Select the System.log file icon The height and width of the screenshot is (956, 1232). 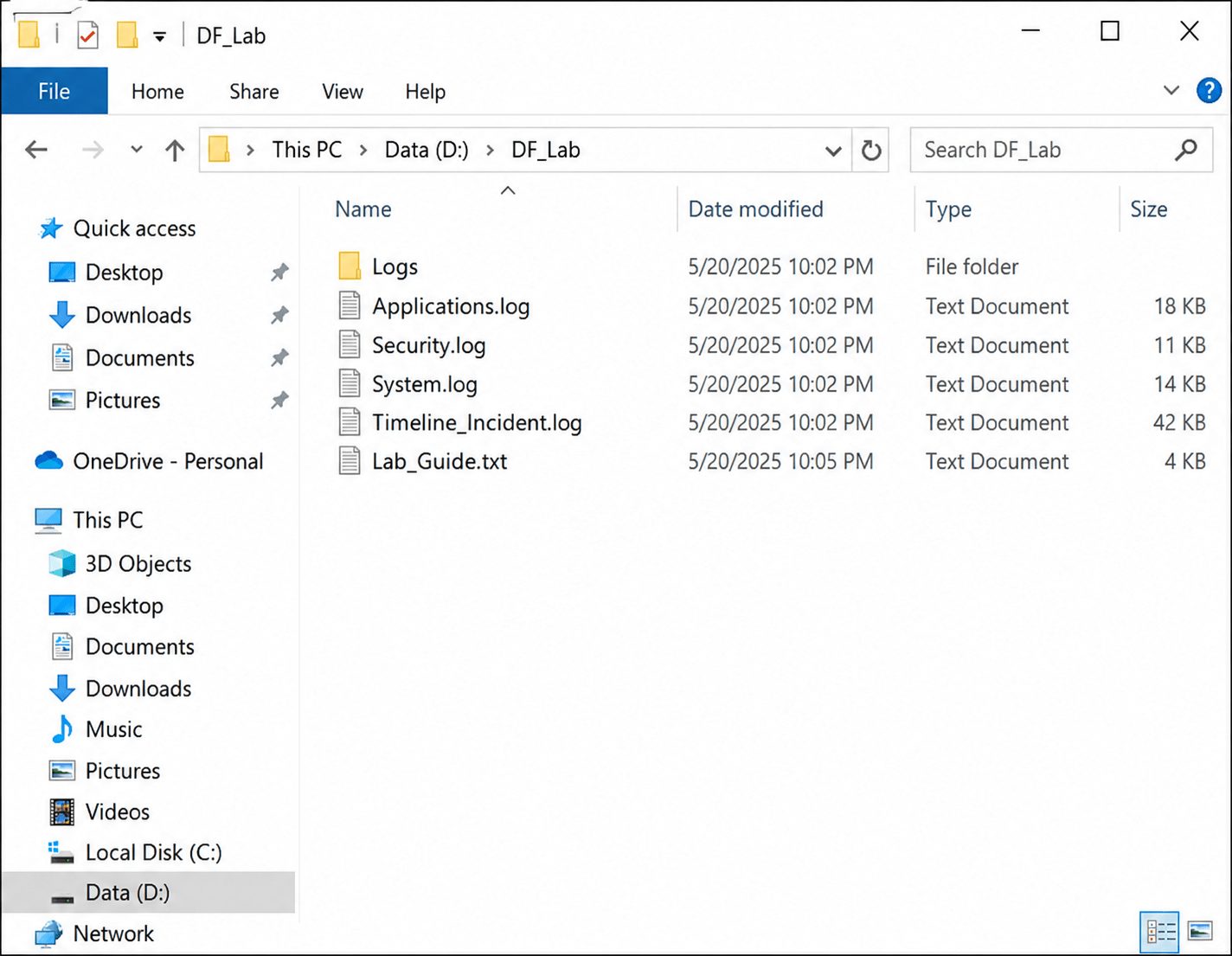click(350, 384)
